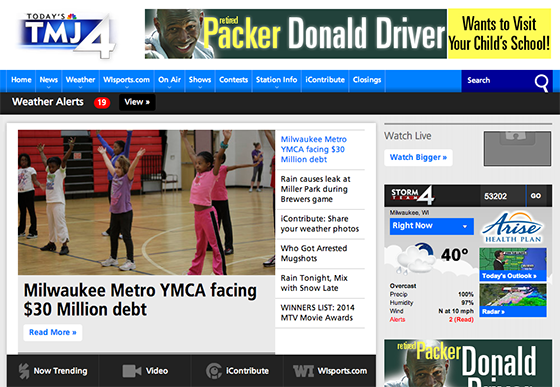Screen dimensions: 560x387
Task: Open the Radar map thumbnail
Action: (x=512, y=300)
